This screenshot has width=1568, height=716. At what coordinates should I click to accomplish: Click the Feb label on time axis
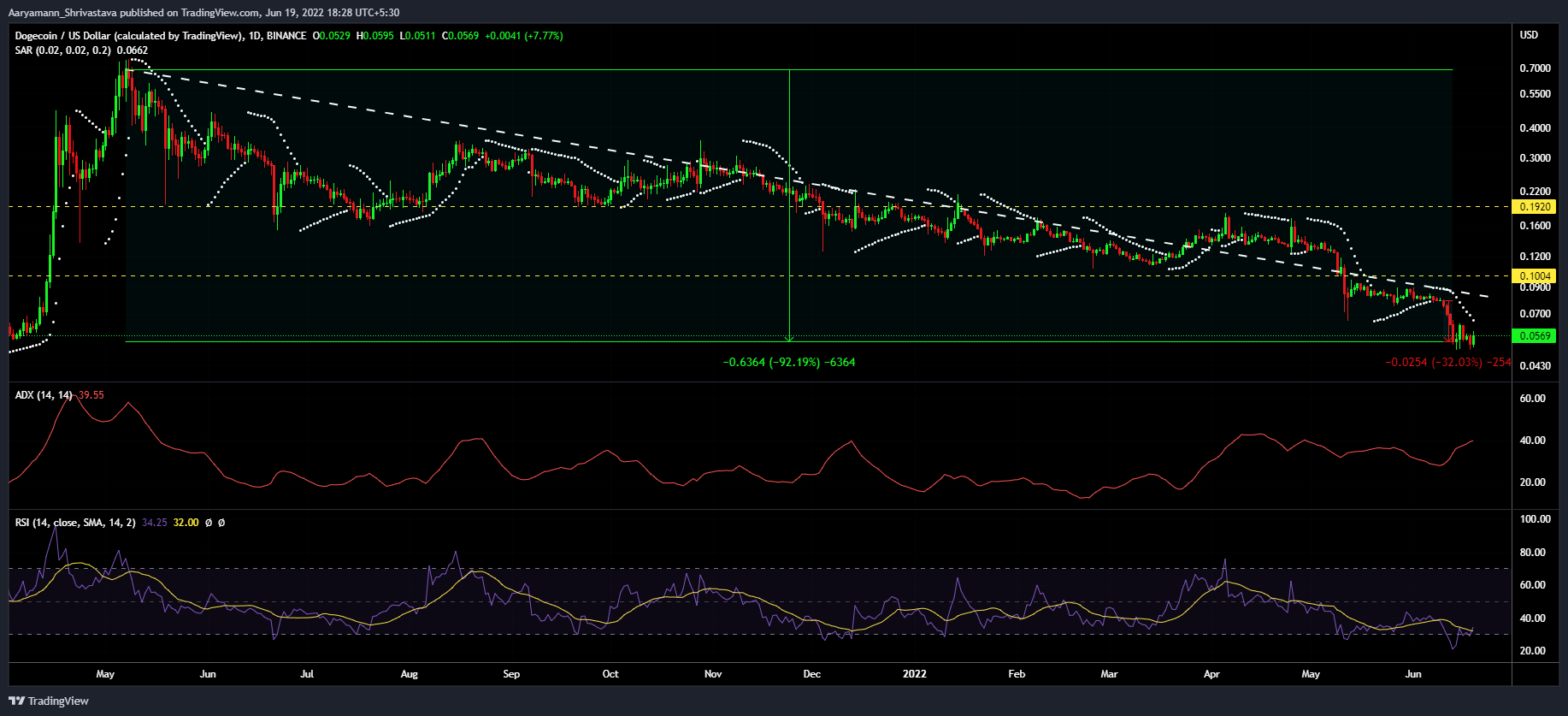tap(1017, 674)
